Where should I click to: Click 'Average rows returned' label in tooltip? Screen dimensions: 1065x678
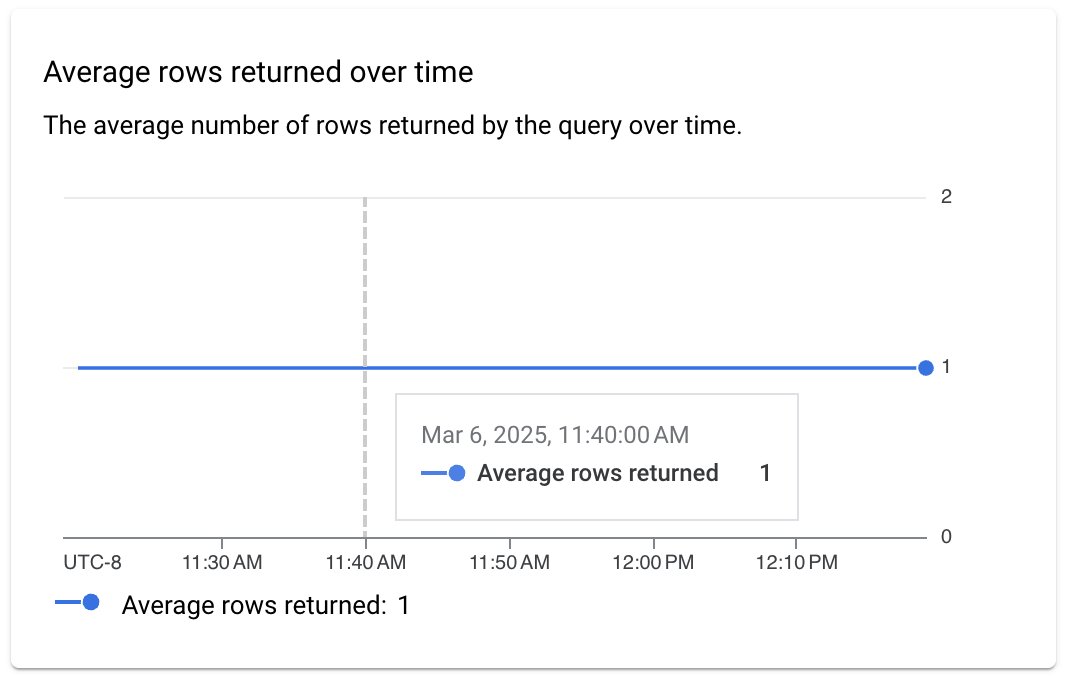(x=597, y=473)
